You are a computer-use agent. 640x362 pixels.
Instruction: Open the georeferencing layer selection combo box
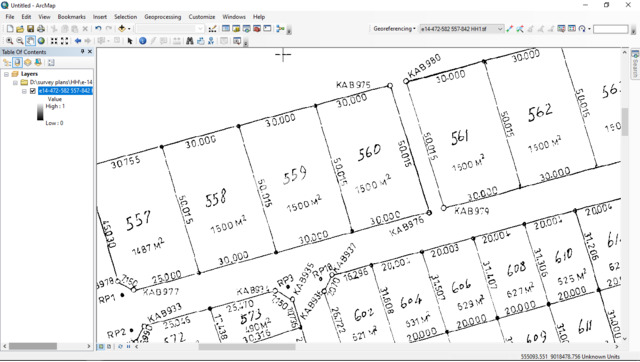pos(461,29)
